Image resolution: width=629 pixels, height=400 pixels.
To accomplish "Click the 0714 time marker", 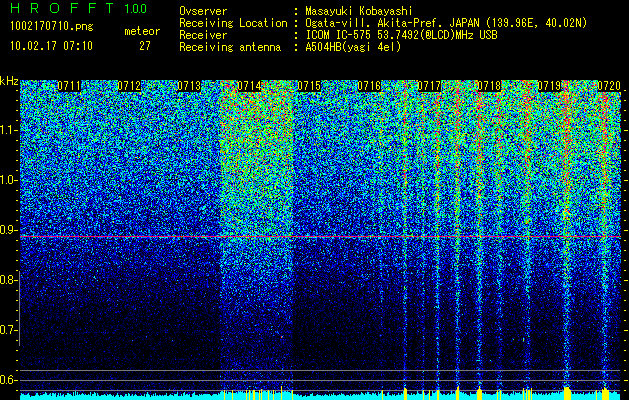I will coord(249,86).
